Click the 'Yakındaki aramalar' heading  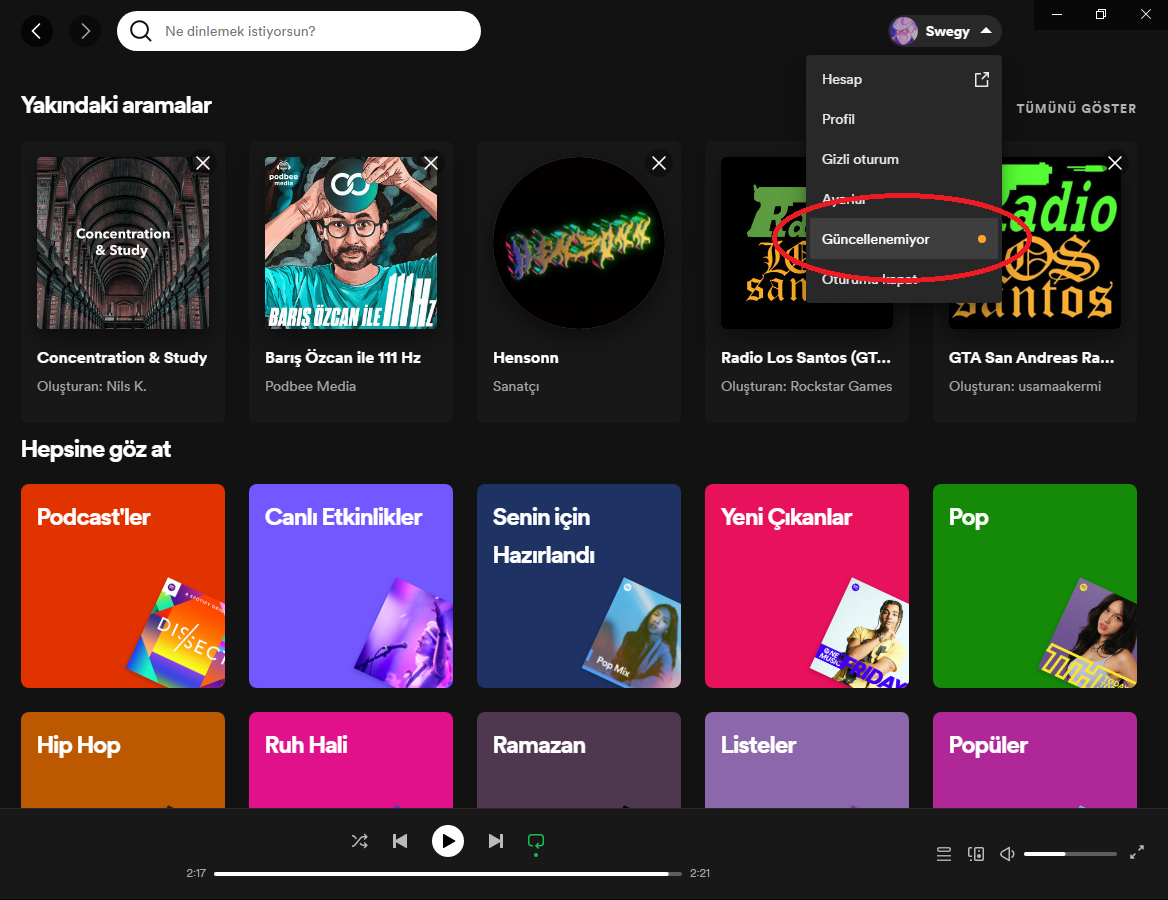click(x=116, y=105)
